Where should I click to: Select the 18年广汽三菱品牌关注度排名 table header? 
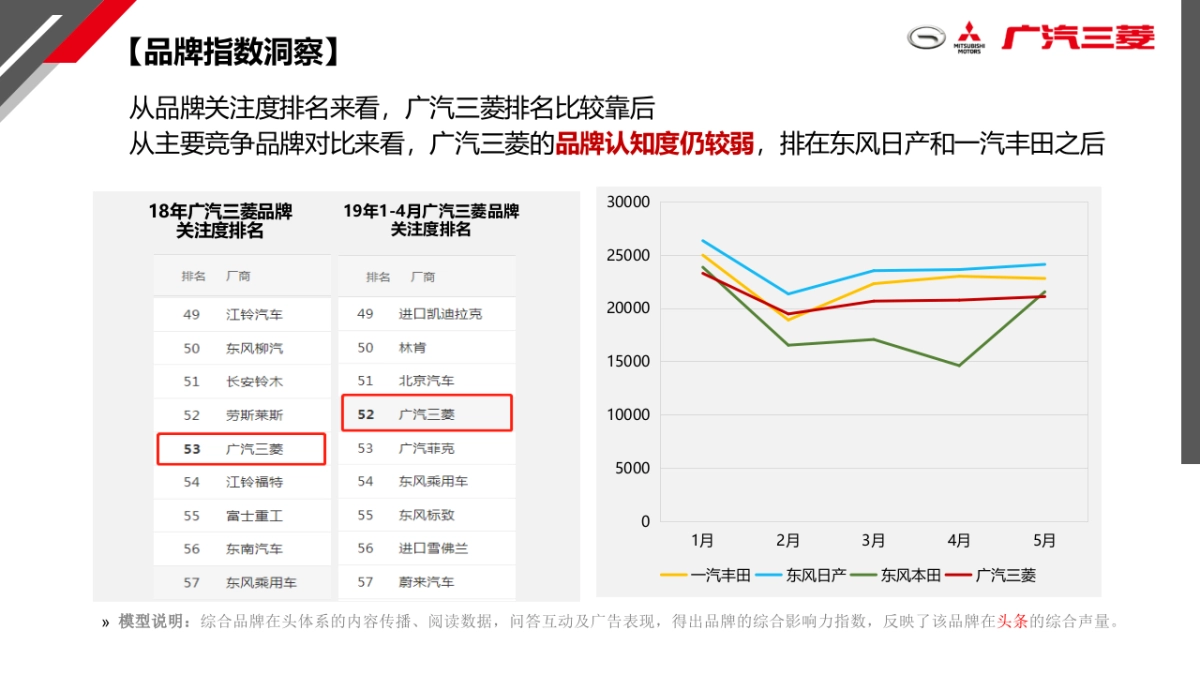point(222,220)
